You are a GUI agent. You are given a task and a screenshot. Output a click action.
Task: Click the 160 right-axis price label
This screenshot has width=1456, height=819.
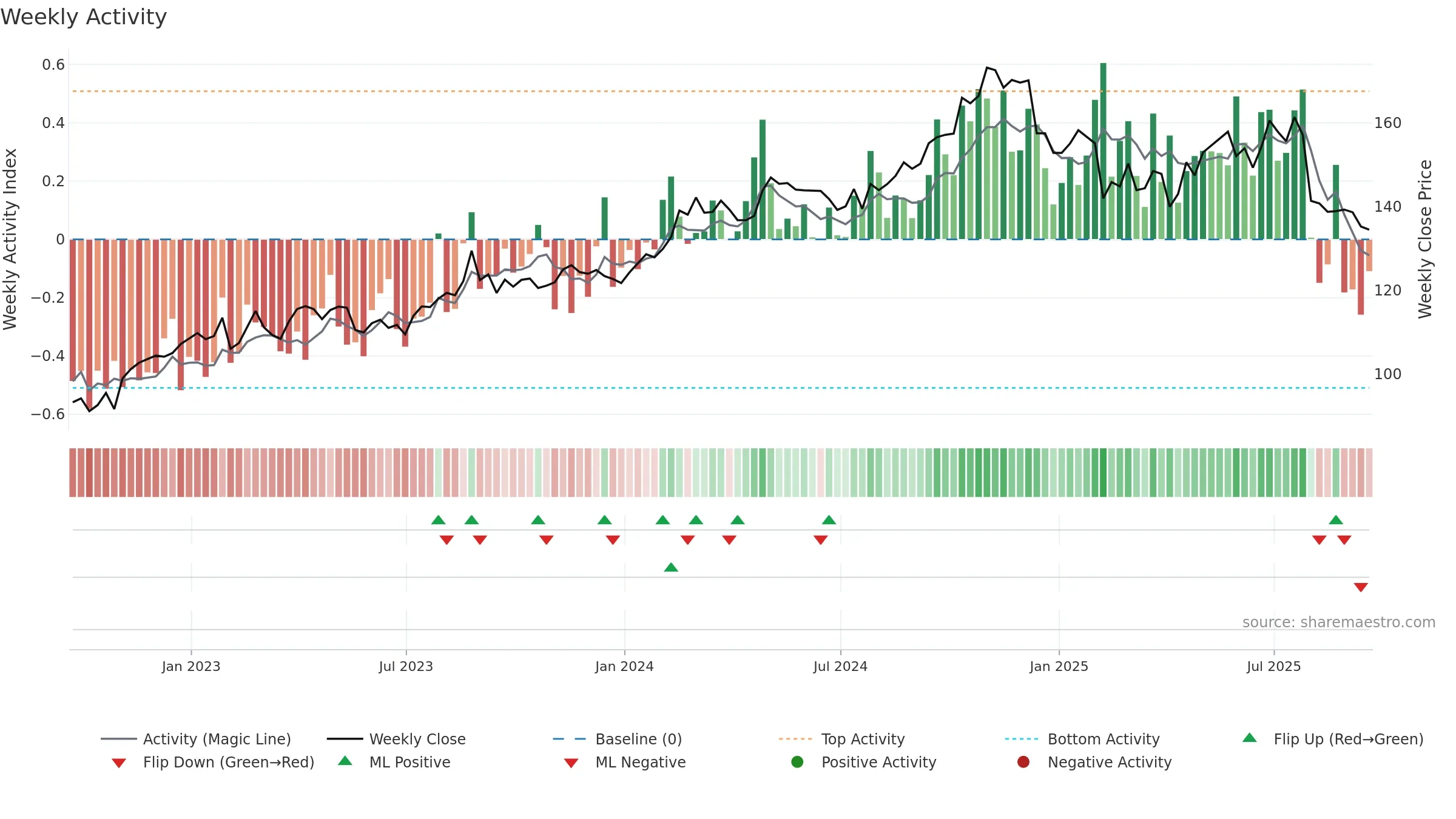coord(1387,123)
